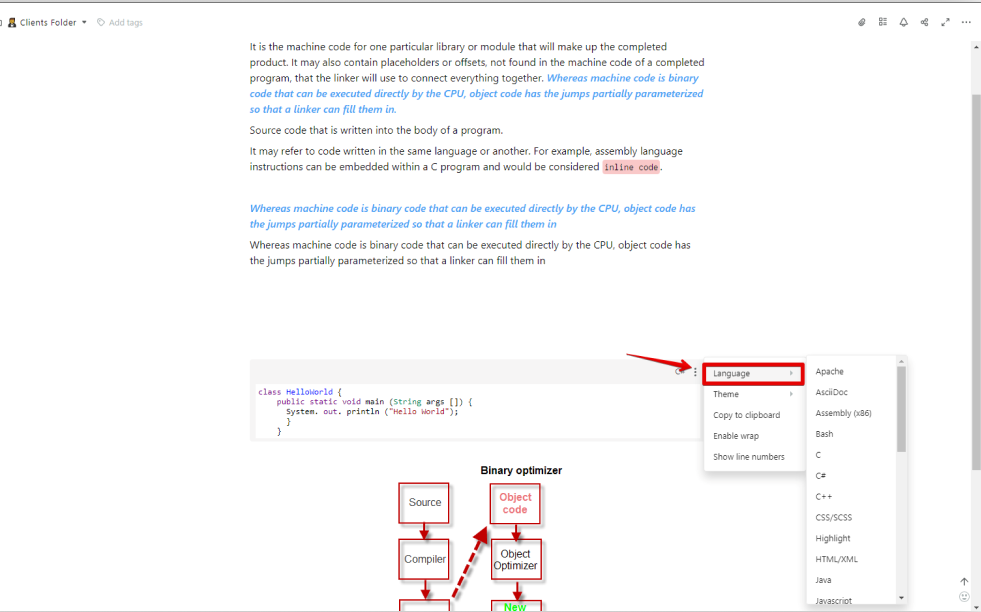Click Copy to clipboard
Viewport: 981px width, 612px height.
(x=746, y=415)
